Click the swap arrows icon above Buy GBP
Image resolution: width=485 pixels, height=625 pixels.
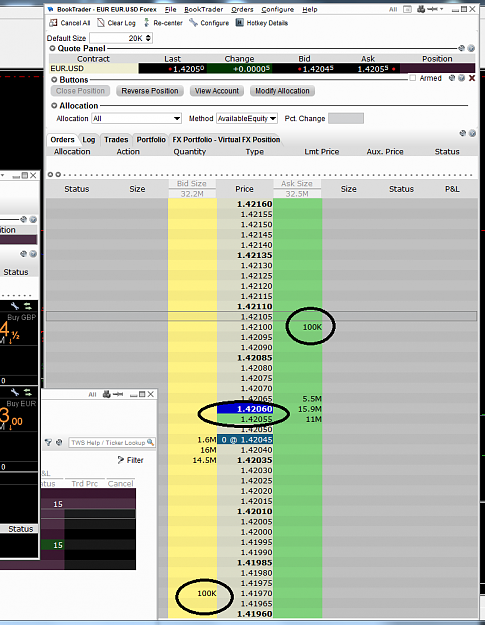(x=27, y=306)
